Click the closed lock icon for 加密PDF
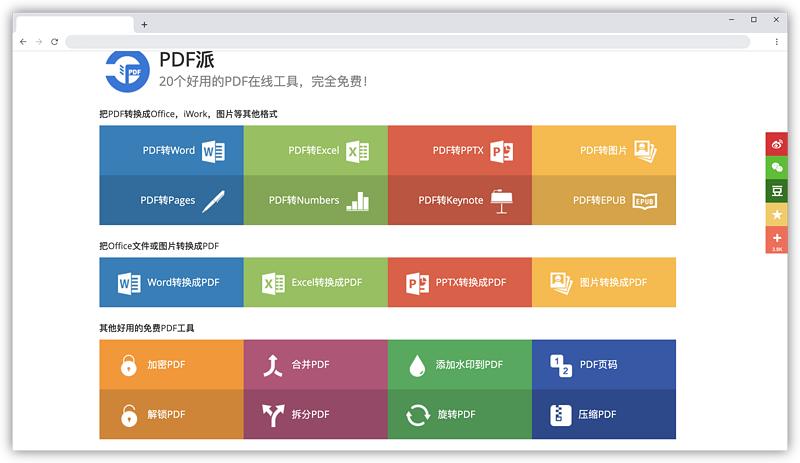 (129, 365)
